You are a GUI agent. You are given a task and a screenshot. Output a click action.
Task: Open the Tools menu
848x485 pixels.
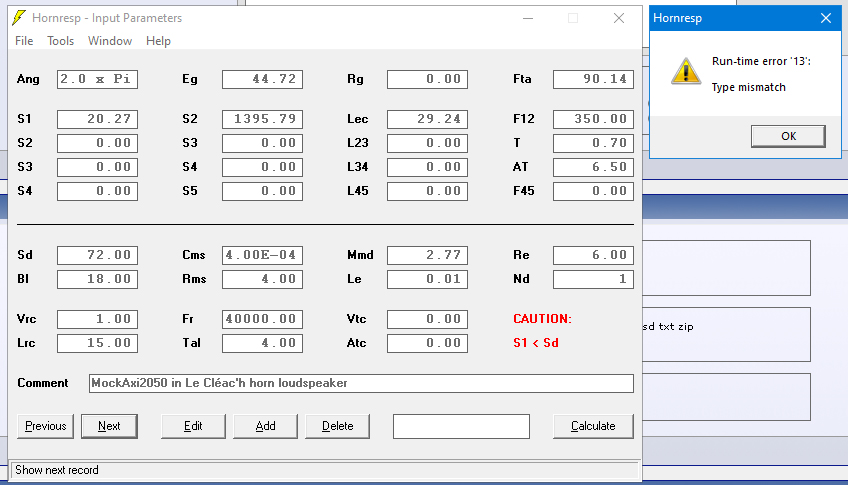[x=61, y=41]
